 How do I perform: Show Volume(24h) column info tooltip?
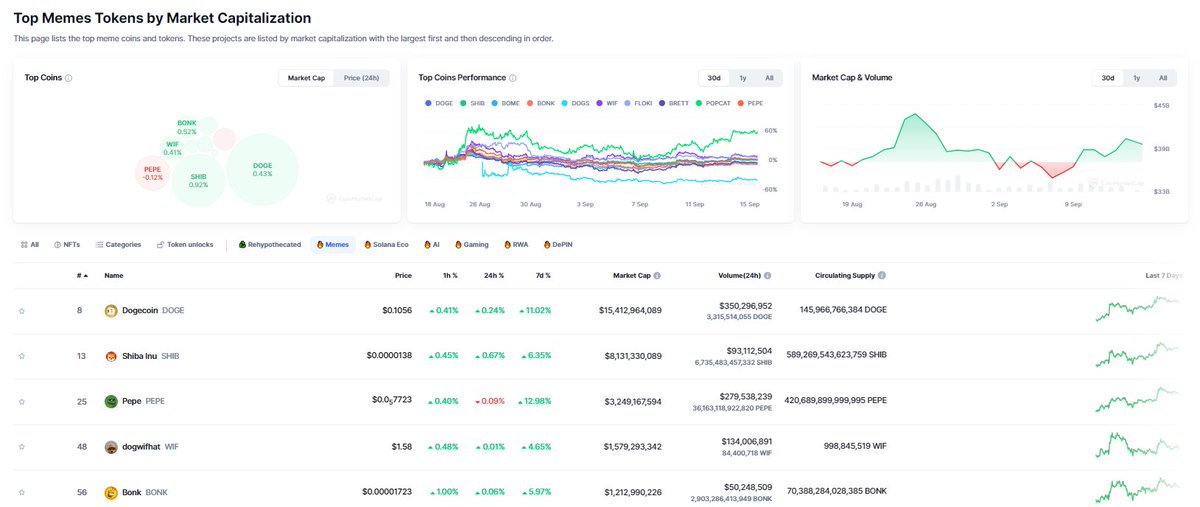coord(768,274)
